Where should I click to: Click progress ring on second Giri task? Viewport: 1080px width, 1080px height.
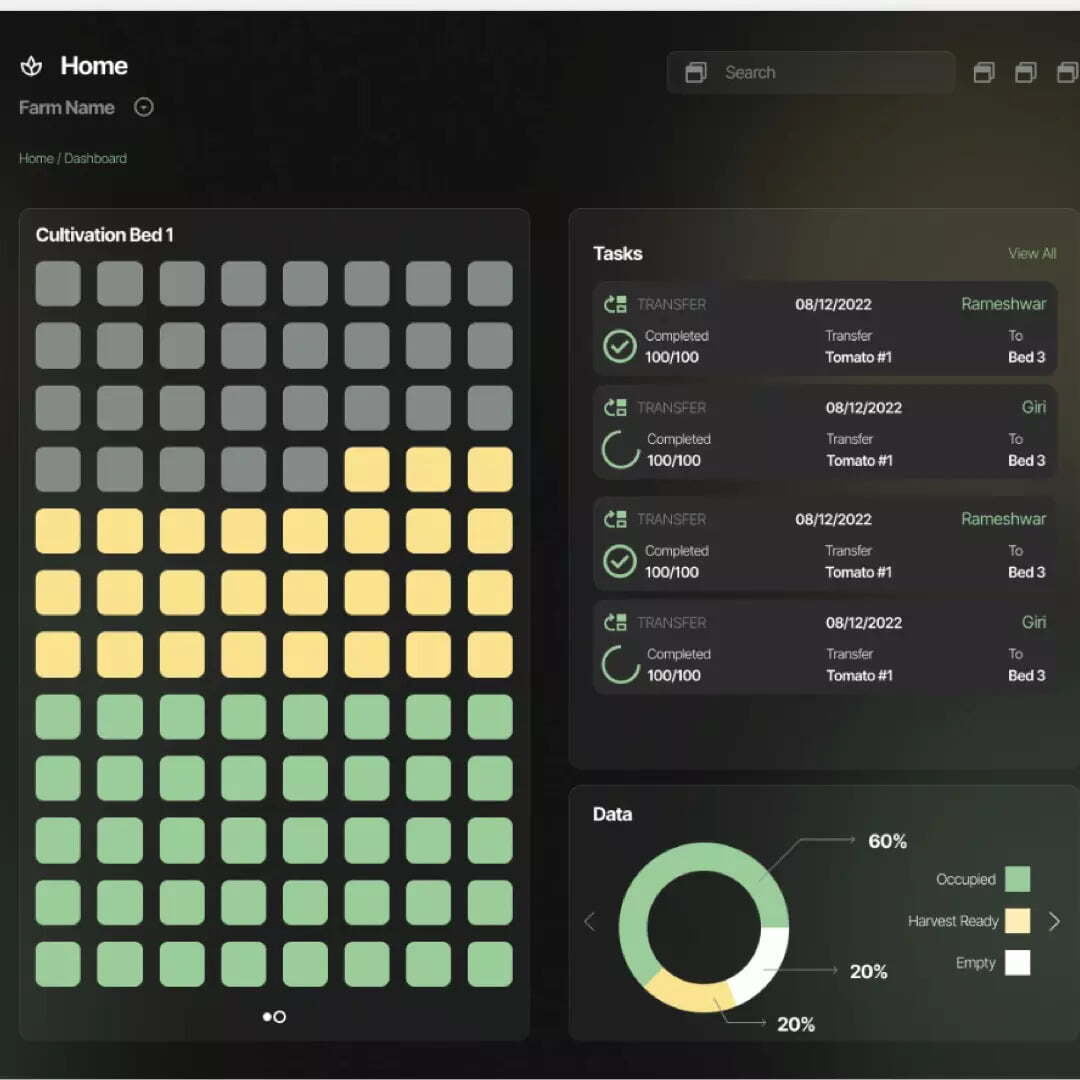[x=620, y=665]
